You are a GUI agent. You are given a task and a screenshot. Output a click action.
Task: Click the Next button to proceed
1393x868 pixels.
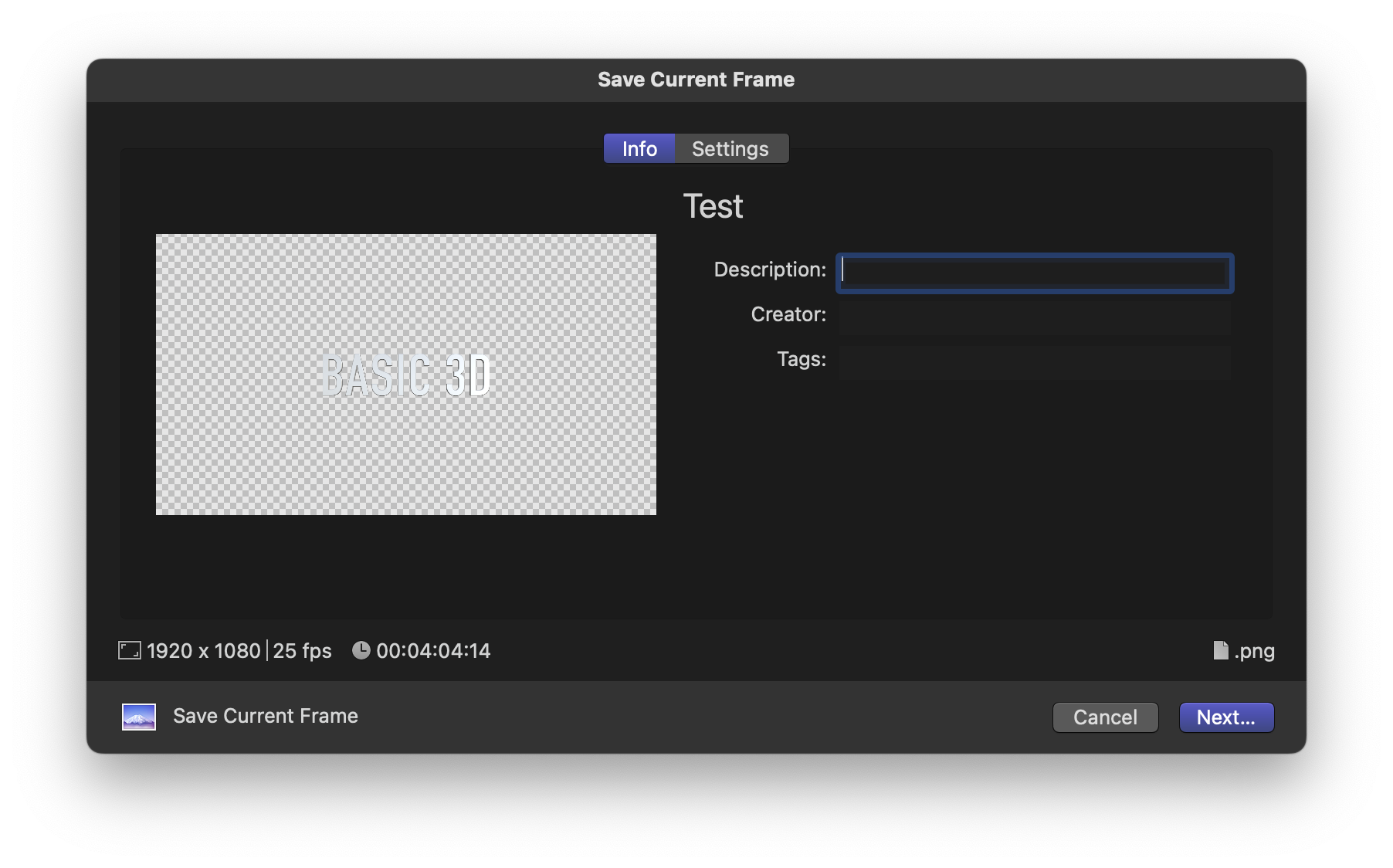coord(1226,717)
